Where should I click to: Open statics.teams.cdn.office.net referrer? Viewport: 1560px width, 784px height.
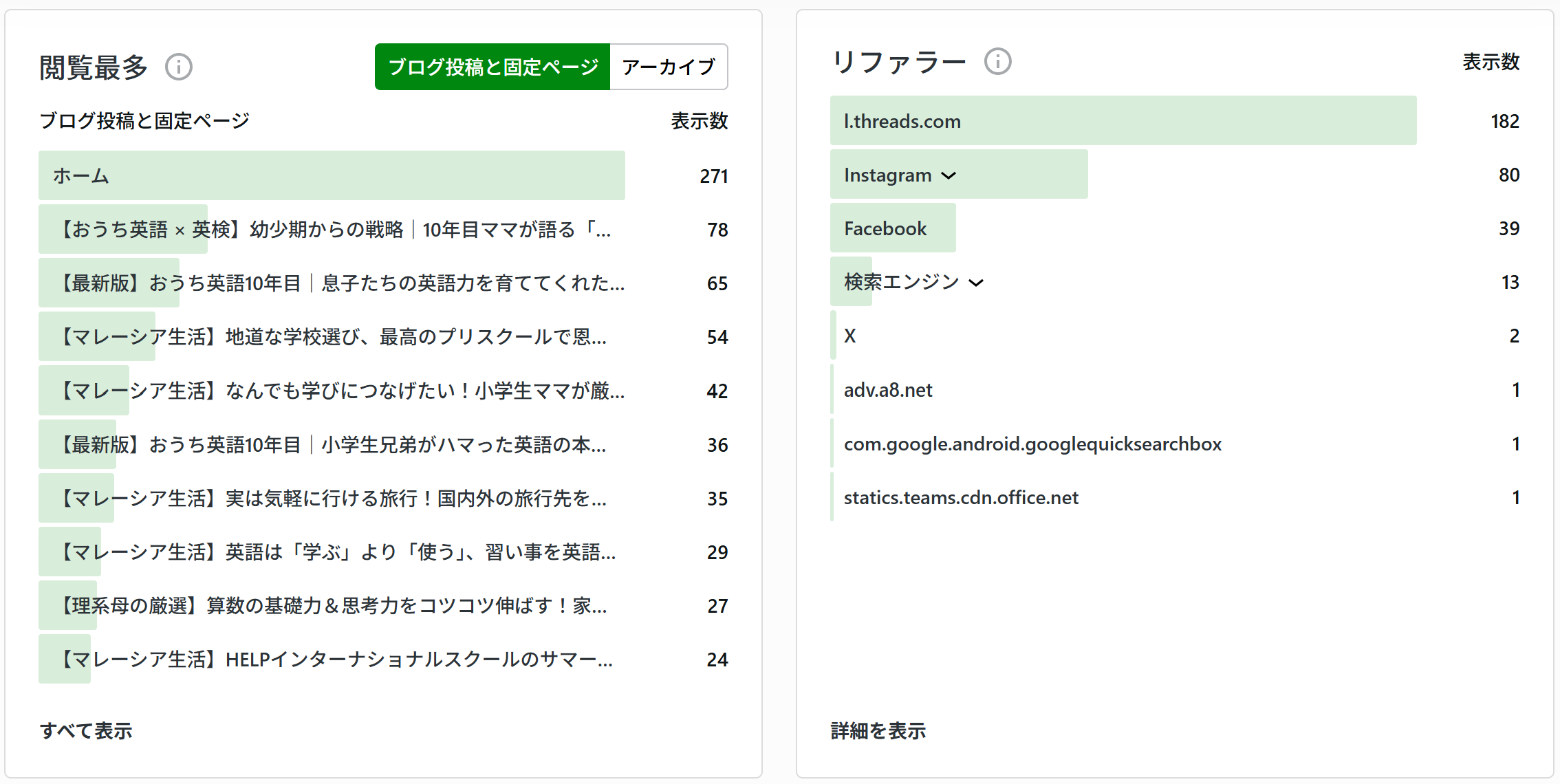tap(960, 498)
